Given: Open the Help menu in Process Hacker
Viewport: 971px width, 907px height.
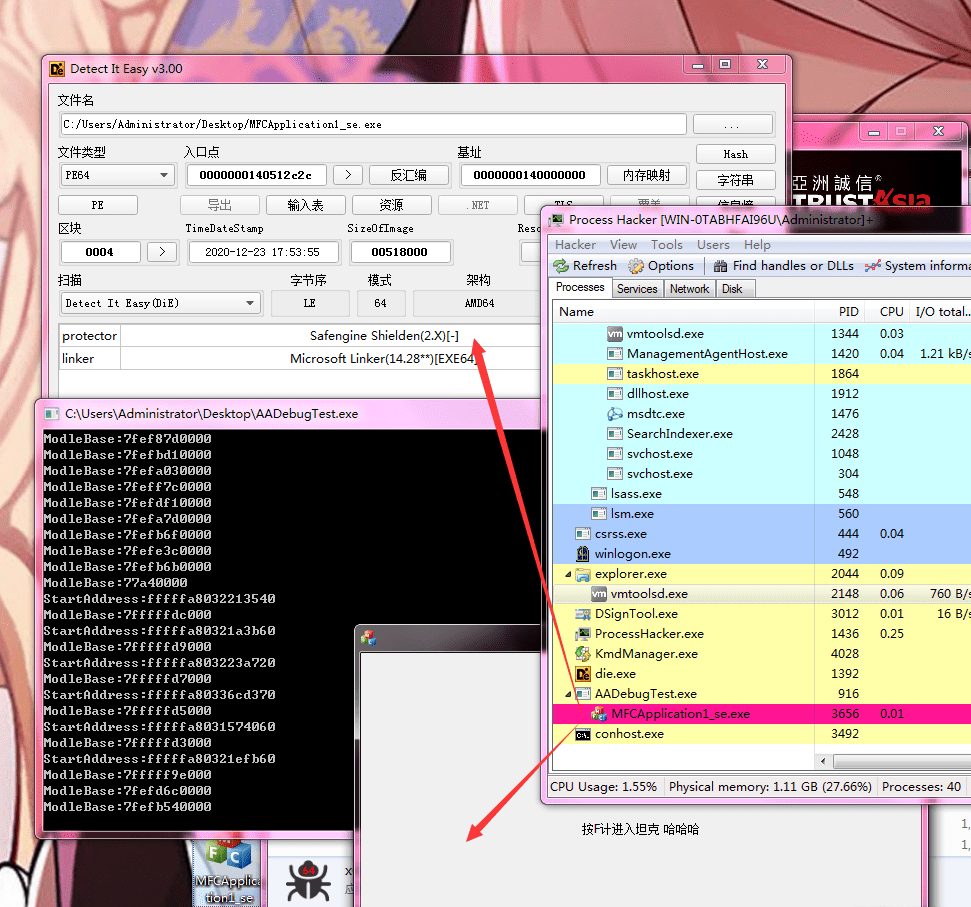Looking at the screenshot, I should point(757,245).
